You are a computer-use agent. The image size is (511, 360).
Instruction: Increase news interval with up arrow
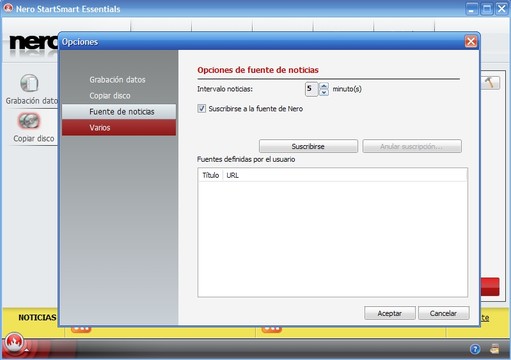point(324,86)
